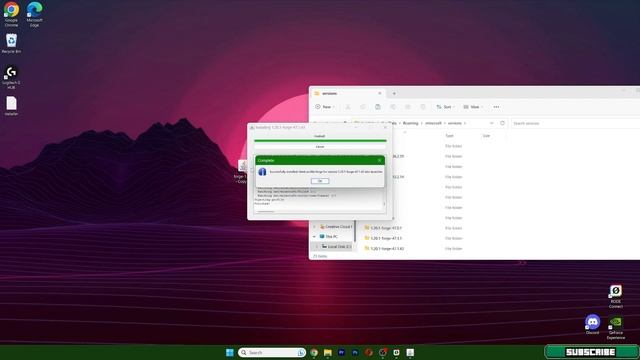Screen dimensions: 640x360
Task: Select GeForce Experience desktop icon
Action: click(x=616, y=328)
